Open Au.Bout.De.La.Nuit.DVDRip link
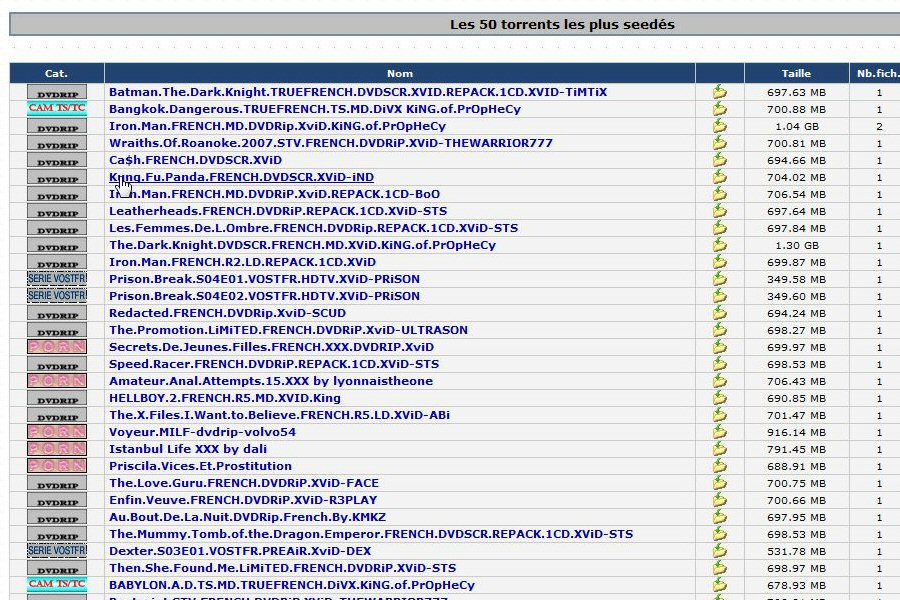900x600 pixels. [x=247, y=517]
